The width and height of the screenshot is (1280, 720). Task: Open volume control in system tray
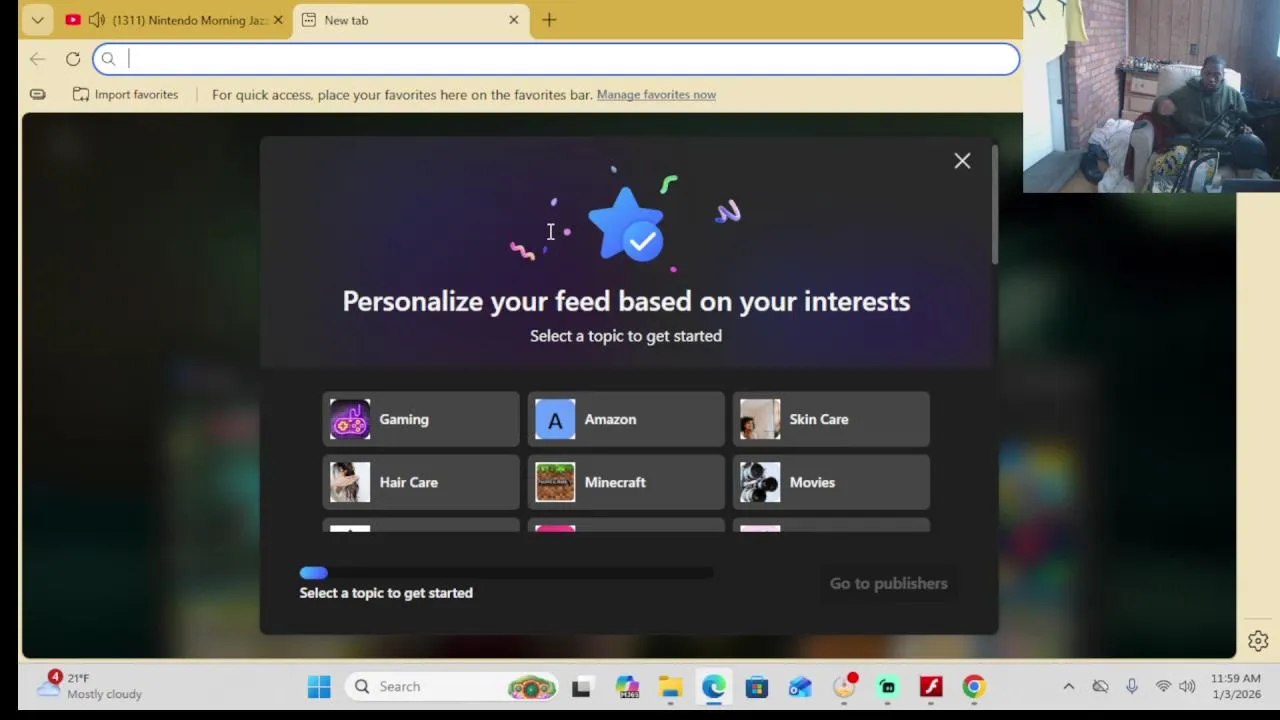[x=1187, y=686]
